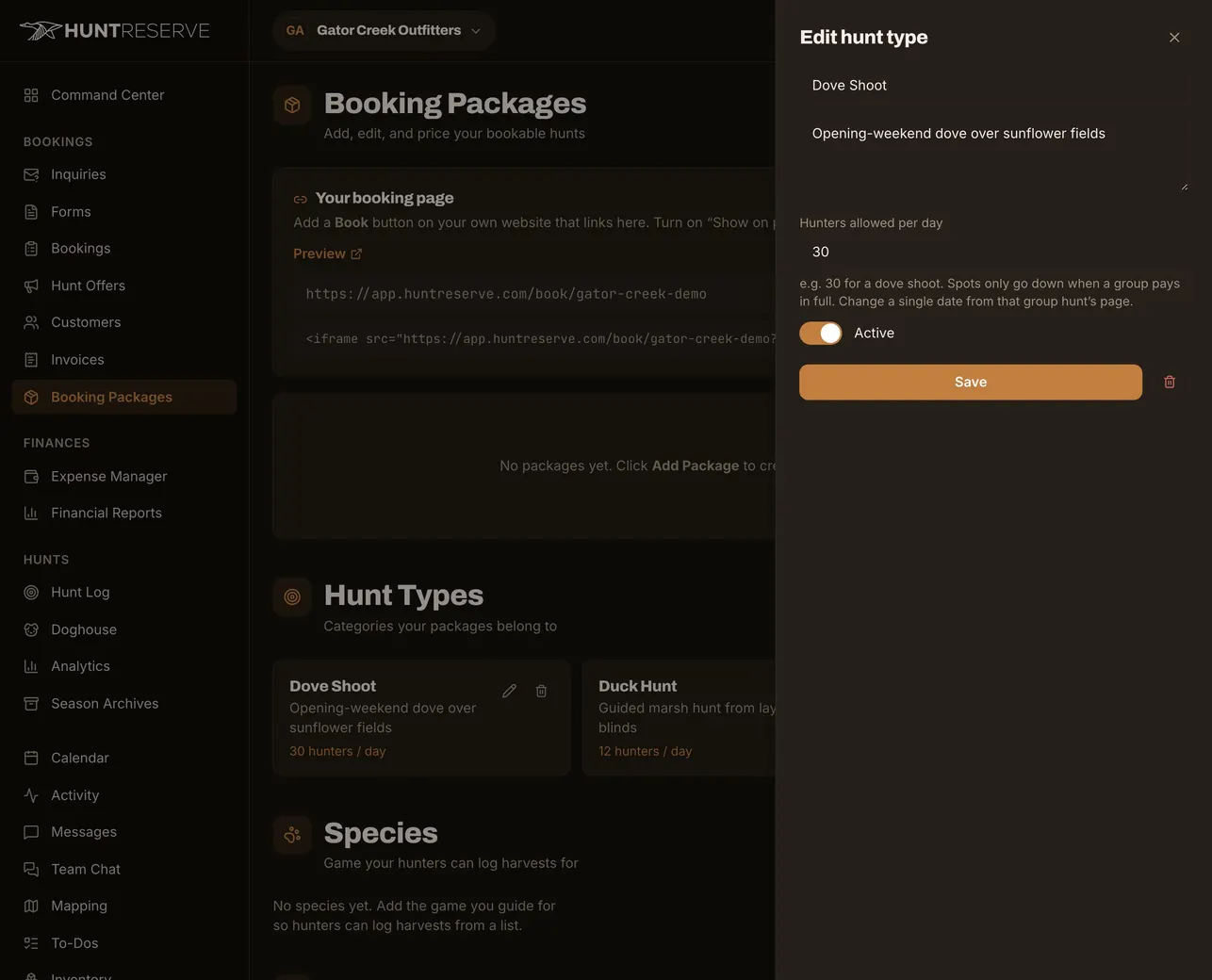Save the hunt type changes
Image resolution: width=1212 pixels, height=980 pixels.
tap(971, 382)
